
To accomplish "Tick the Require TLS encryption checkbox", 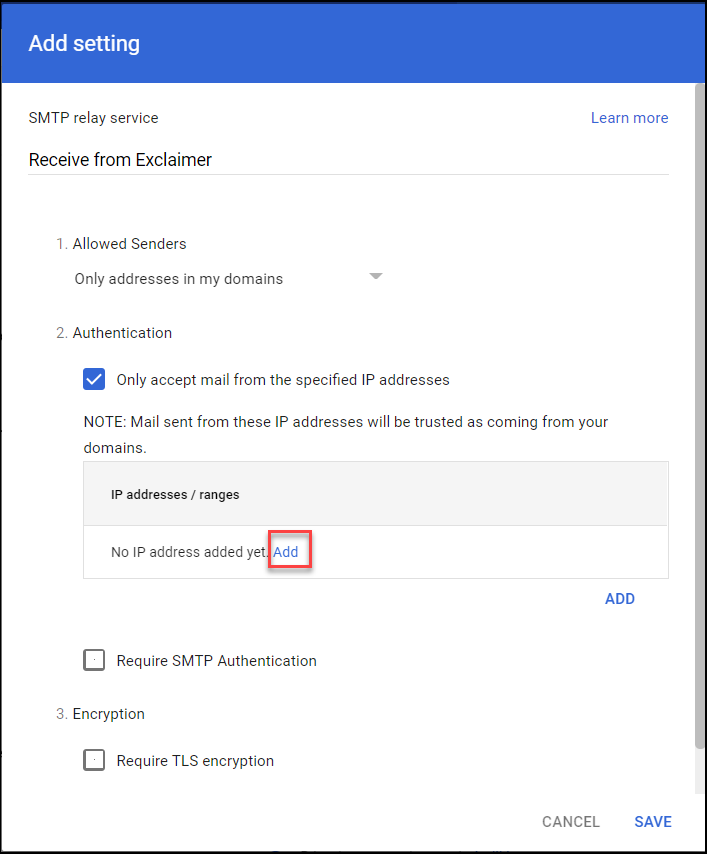I will click(x=94, y=760).
